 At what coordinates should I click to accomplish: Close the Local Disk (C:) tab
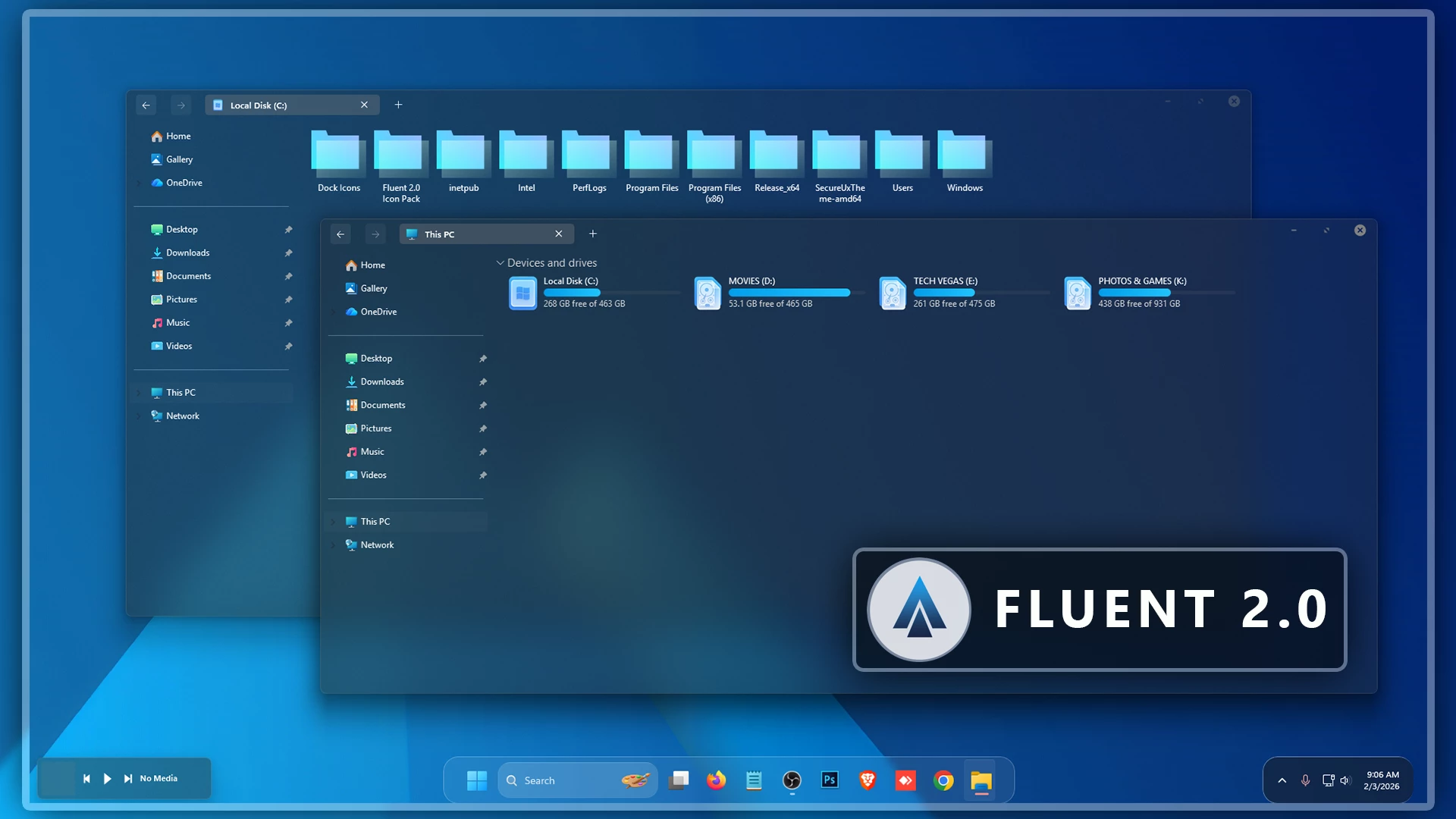pyautogui.click(x=364, y=105)
